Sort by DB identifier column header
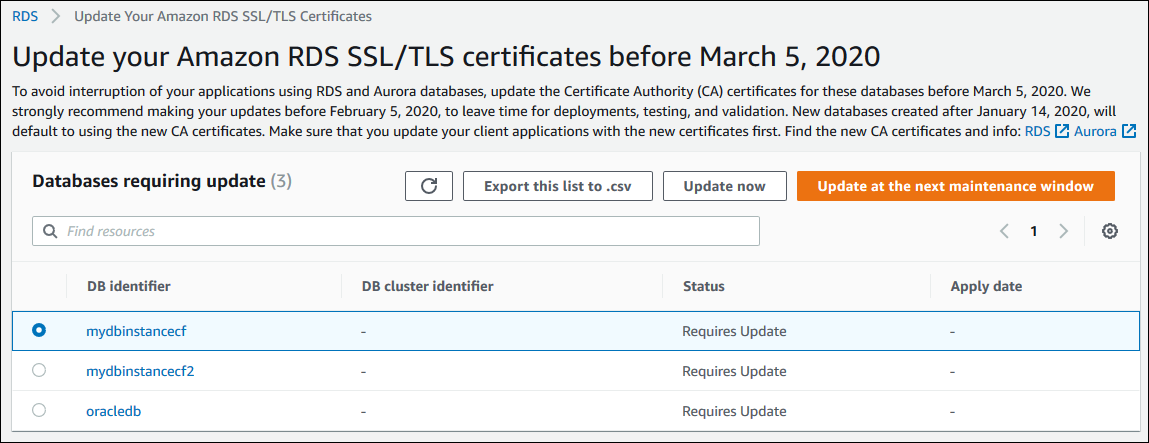 click(x=128, y=286)
